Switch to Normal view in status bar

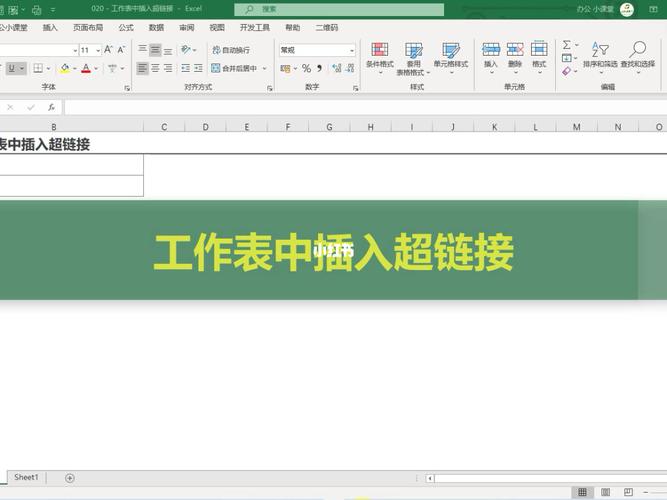(582, 492)
